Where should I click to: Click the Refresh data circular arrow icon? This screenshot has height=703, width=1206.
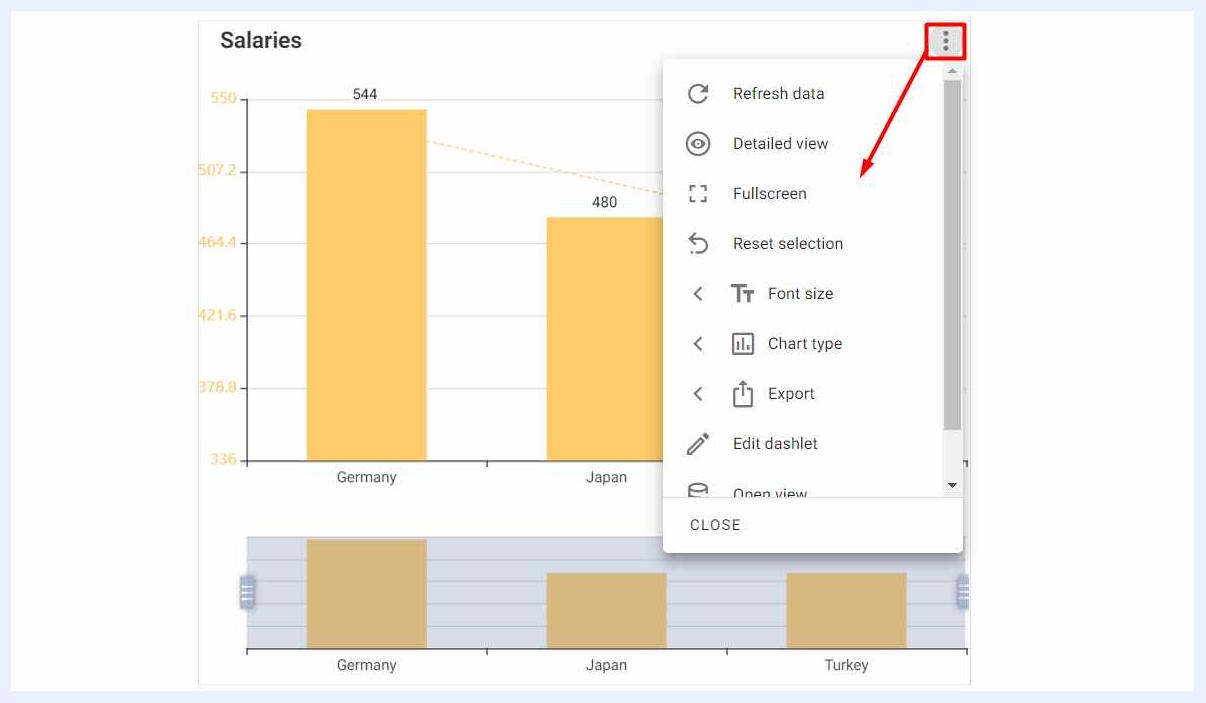[698, 94]
